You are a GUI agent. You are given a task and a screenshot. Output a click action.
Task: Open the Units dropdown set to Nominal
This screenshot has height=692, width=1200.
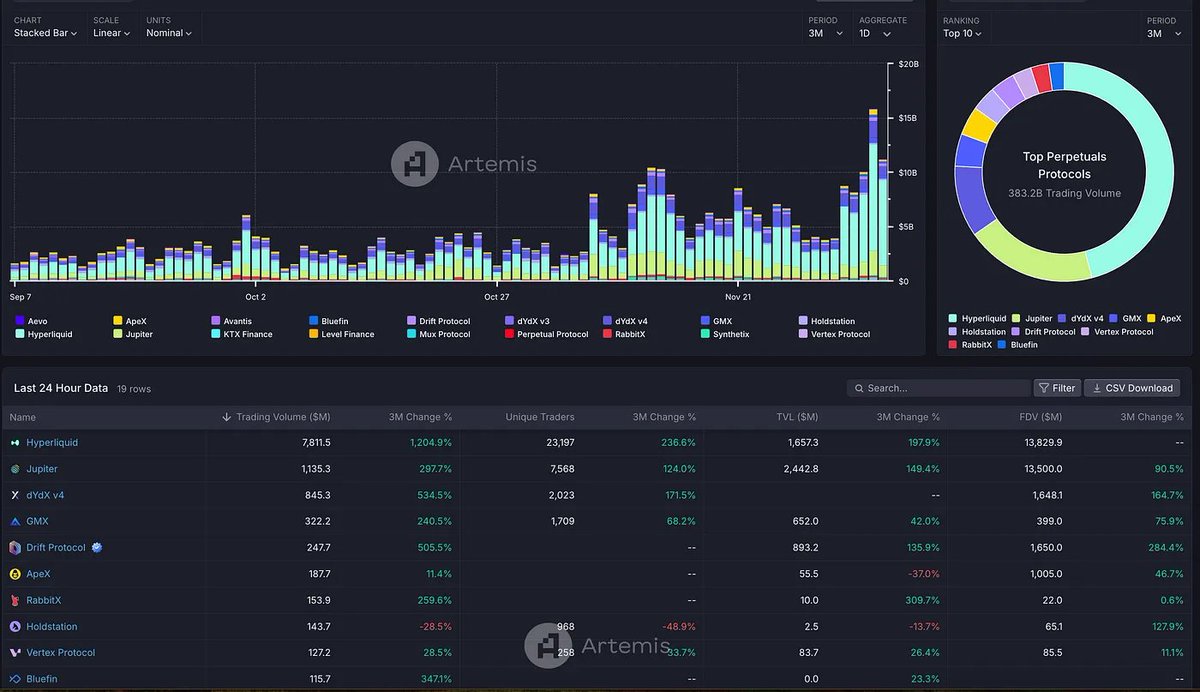coord(170,33)
